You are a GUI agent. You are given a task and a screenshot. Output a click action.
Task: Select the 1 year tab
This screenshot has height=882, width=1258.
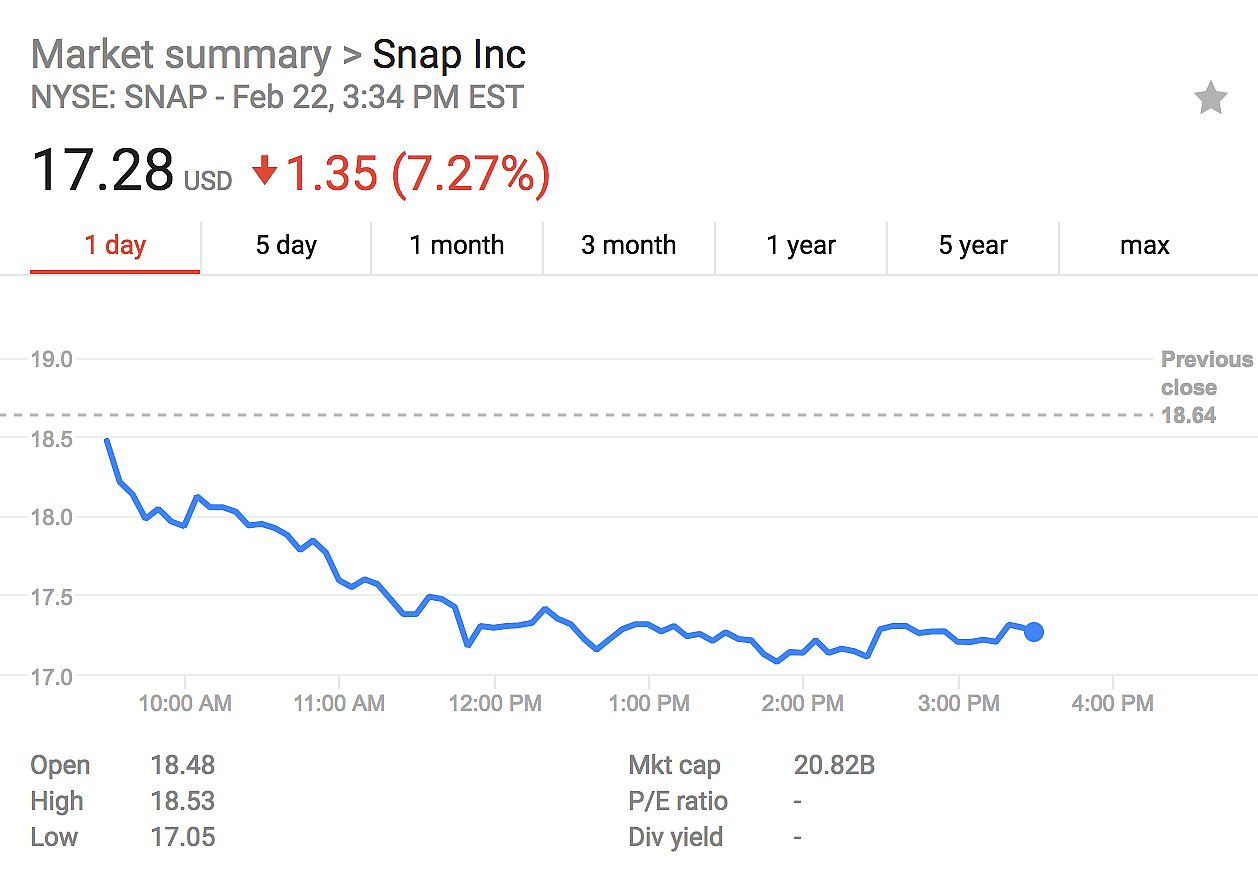pyautogui.click(x=800, y=245)
